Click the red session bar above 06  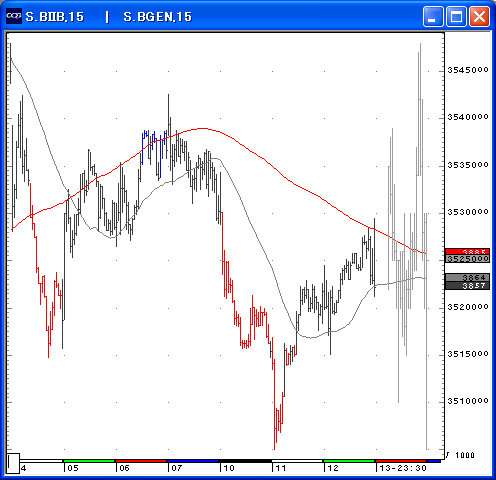(x=141, y=461)
